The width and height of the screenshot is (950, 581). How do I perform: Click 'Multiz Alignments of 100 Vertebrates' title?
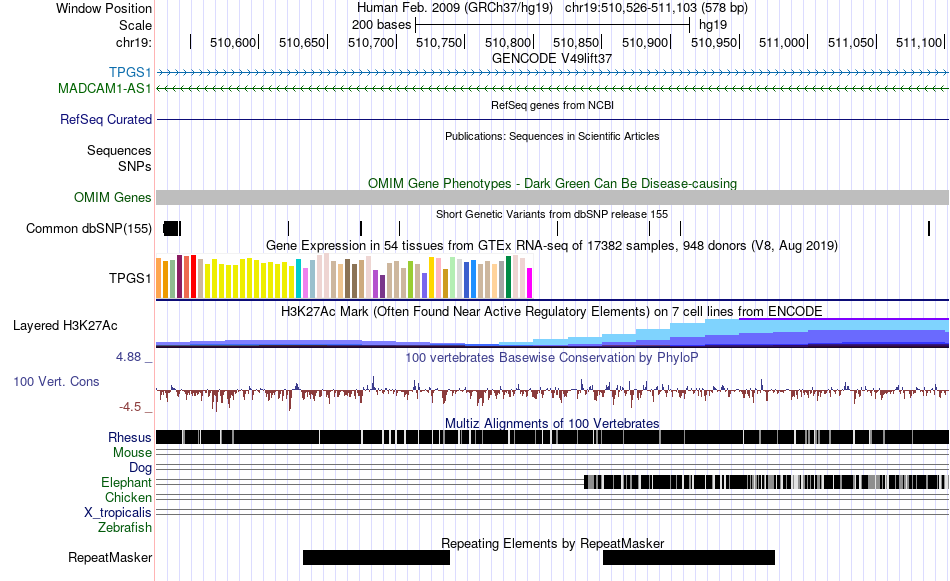pos(552,423)
